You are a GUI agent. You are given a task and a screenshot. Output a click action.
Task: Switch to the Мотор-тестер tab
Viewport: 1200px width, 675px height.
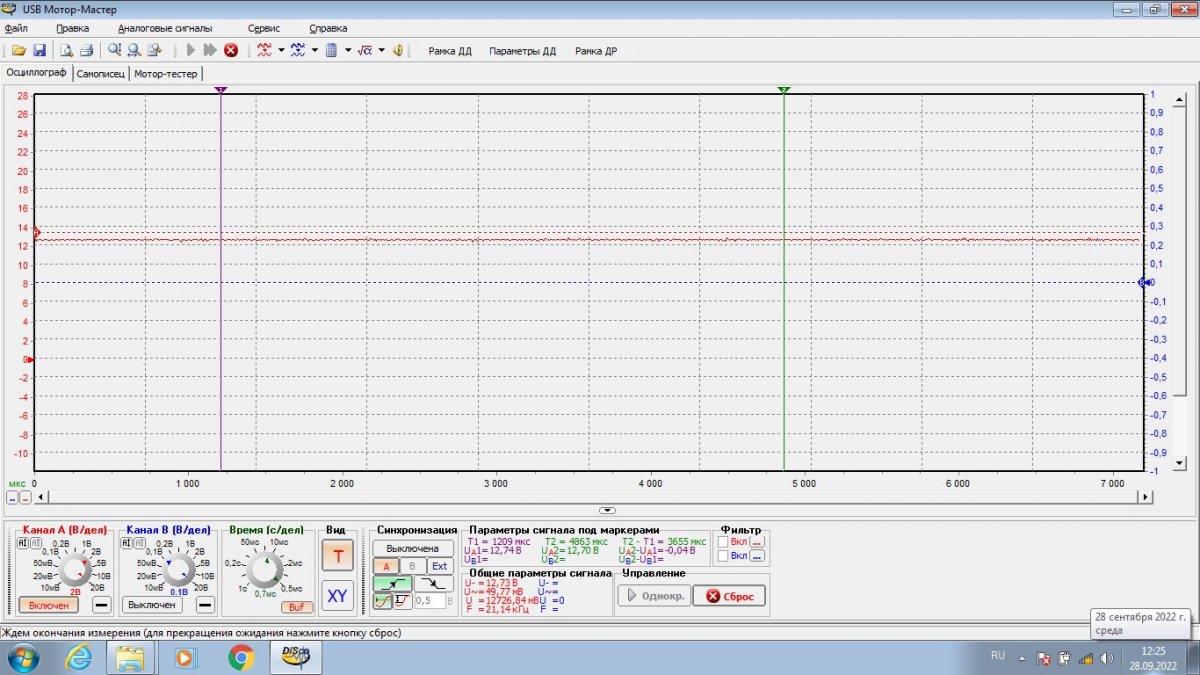point(166,73)
